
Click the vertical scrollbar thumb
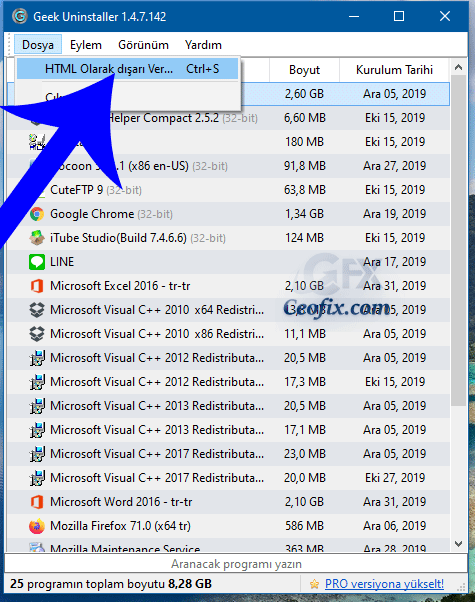tap(458, 241)
